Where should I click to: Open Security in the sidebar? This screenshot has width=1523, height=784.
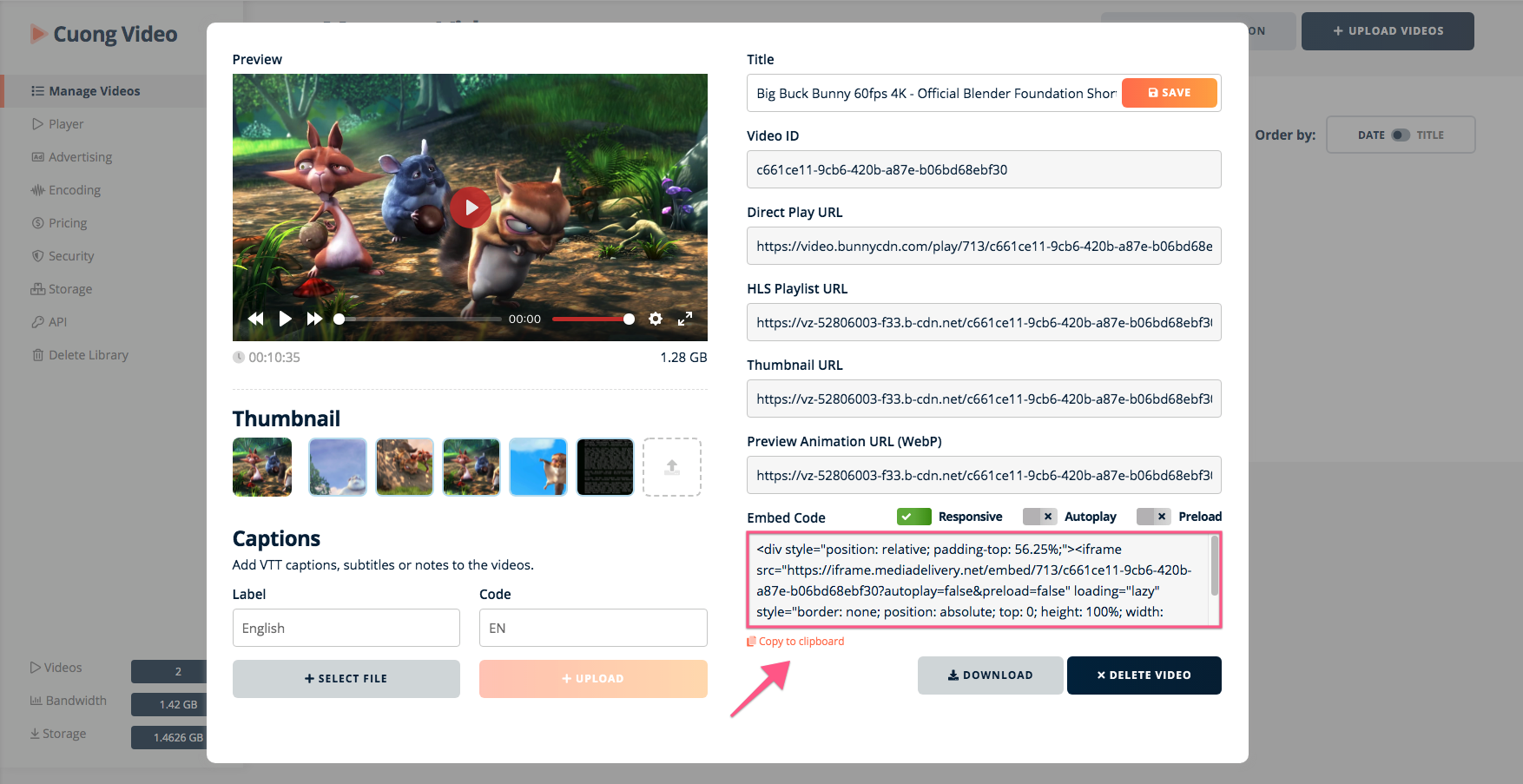pyautogui.click(x=63, y=256)
